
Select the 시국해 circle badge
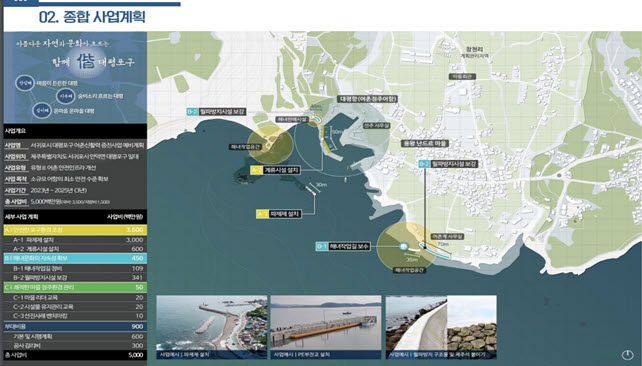pos(66,96)
